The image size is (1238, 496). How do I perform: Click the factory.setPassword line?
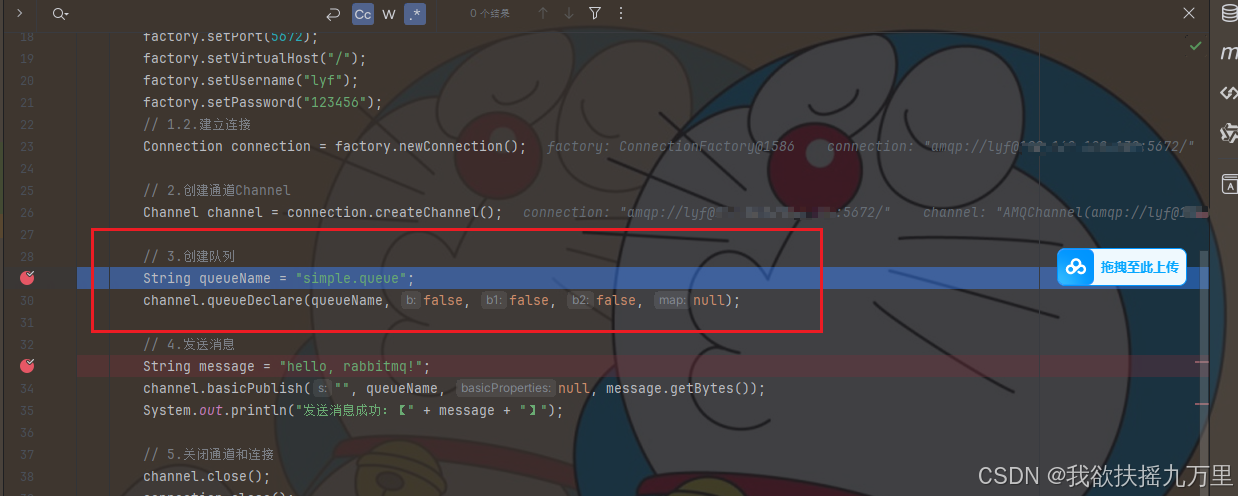(x=263, y=102)
